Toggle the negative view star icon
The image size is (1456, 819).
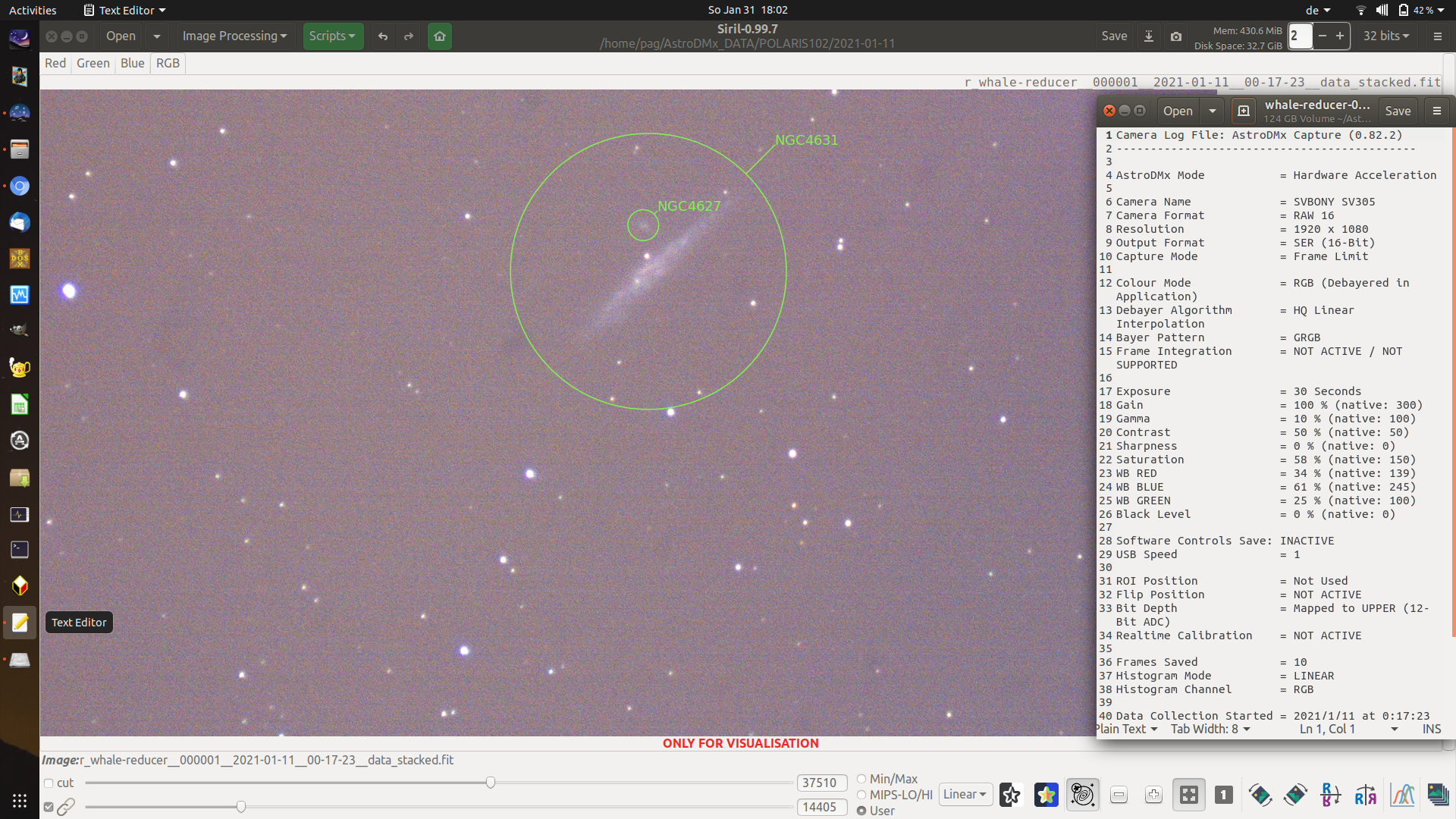click(x=1010, y=795)
